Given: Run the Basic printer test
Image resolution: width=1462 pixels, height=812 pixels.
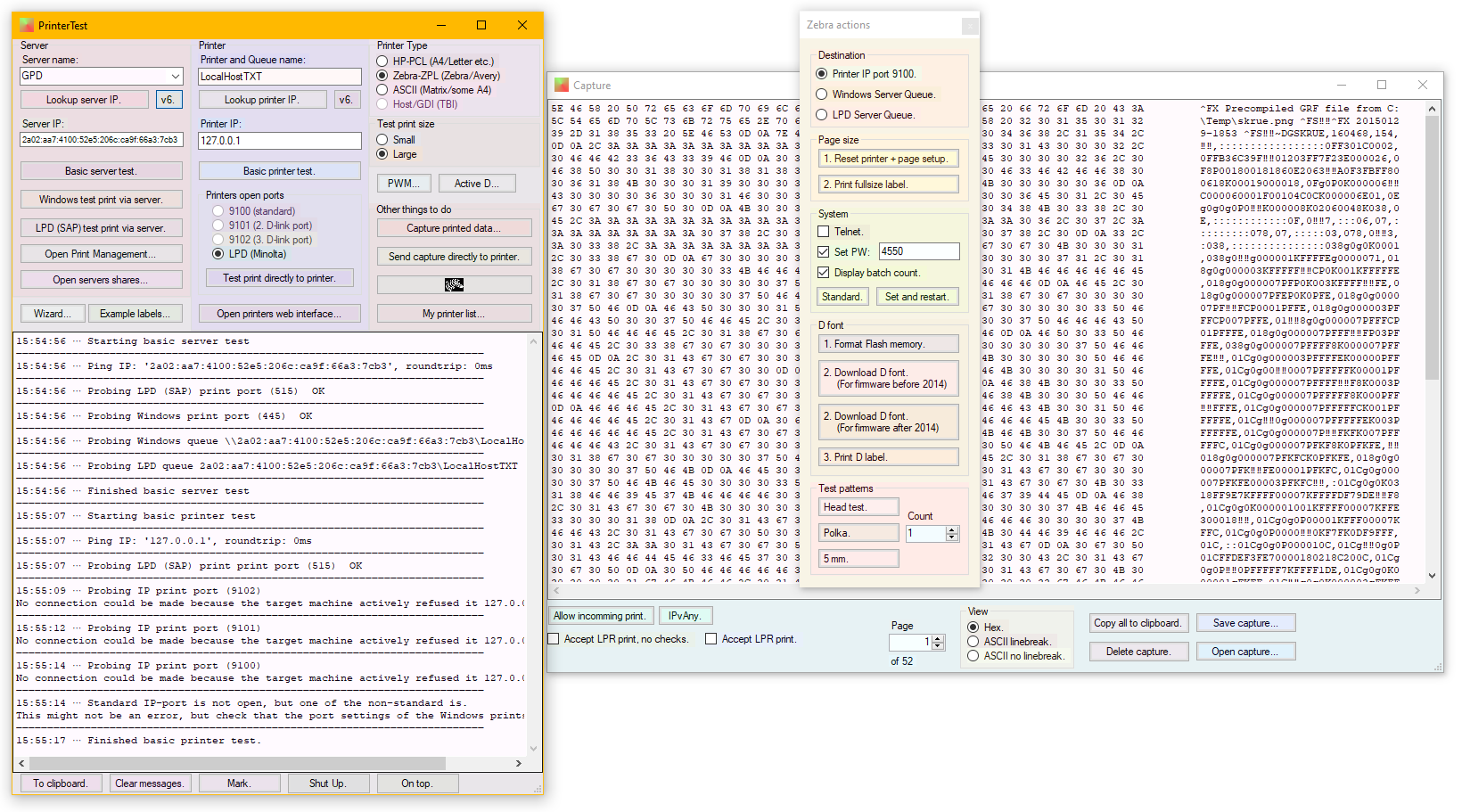Looking at the screenshot, I should (280, 171).
